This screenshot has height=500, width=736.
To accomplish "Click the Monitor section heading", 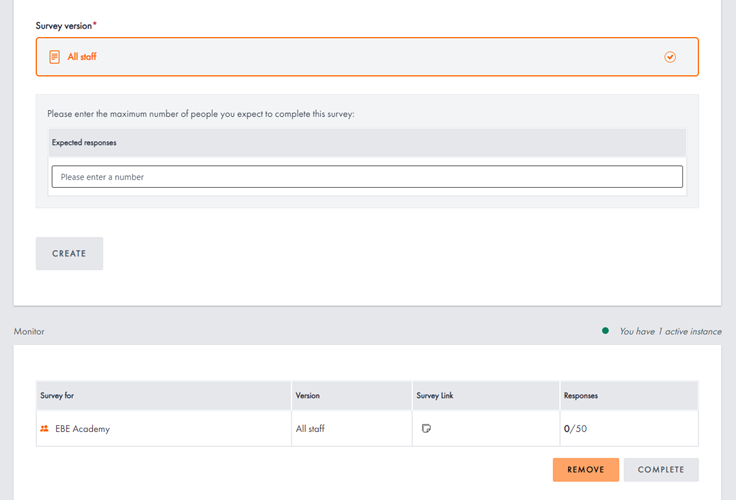I will click(29, 331).
